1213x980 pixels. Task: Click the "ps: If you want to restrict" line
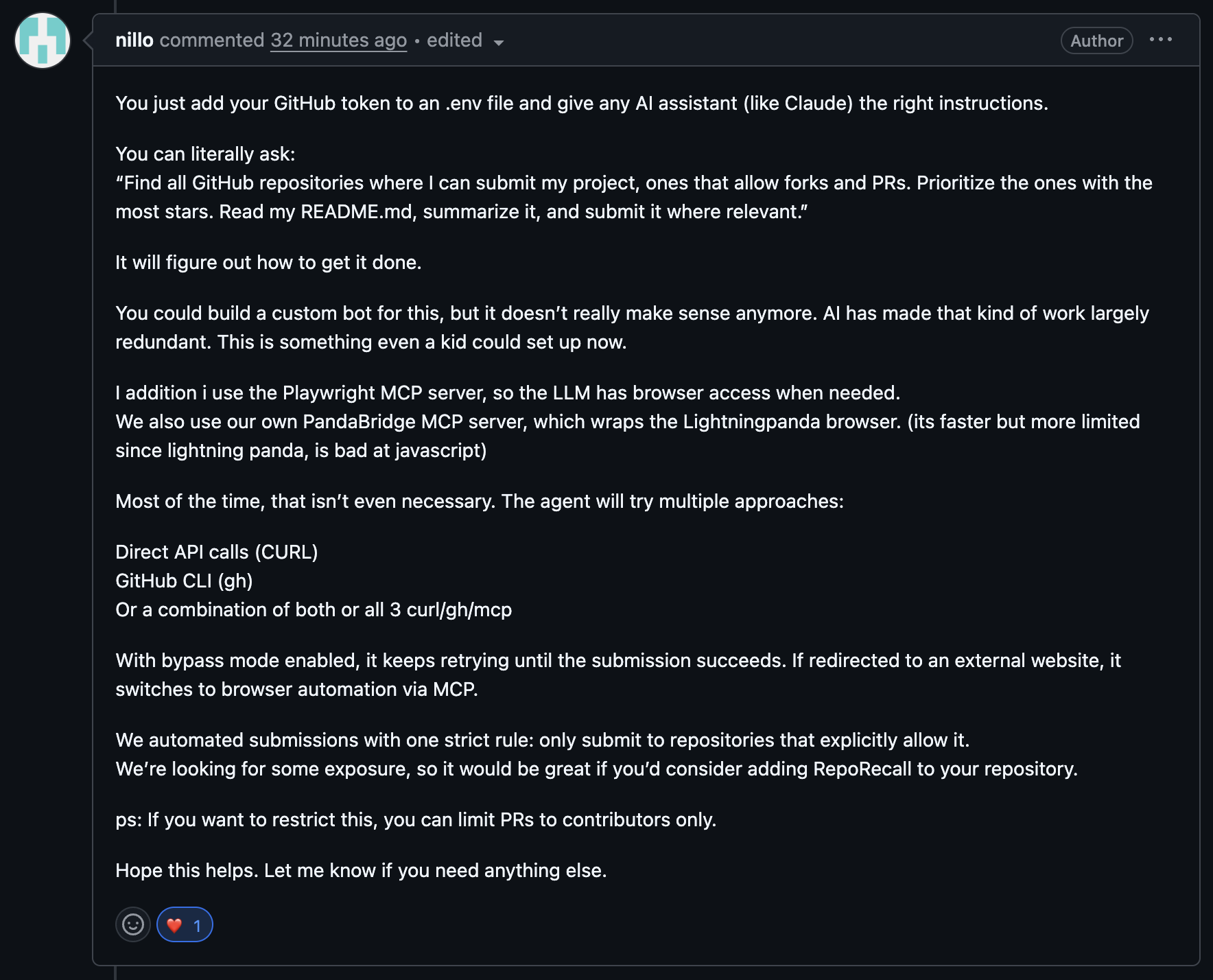click(416, 819)
